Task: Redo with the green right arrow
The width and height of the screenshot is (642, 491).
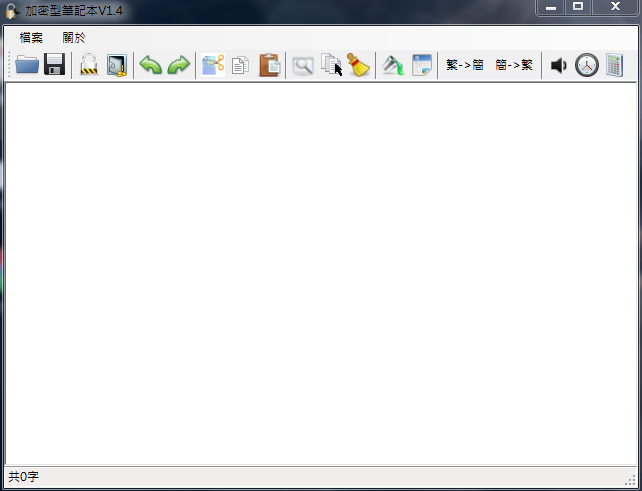Action: coord(179,65)
